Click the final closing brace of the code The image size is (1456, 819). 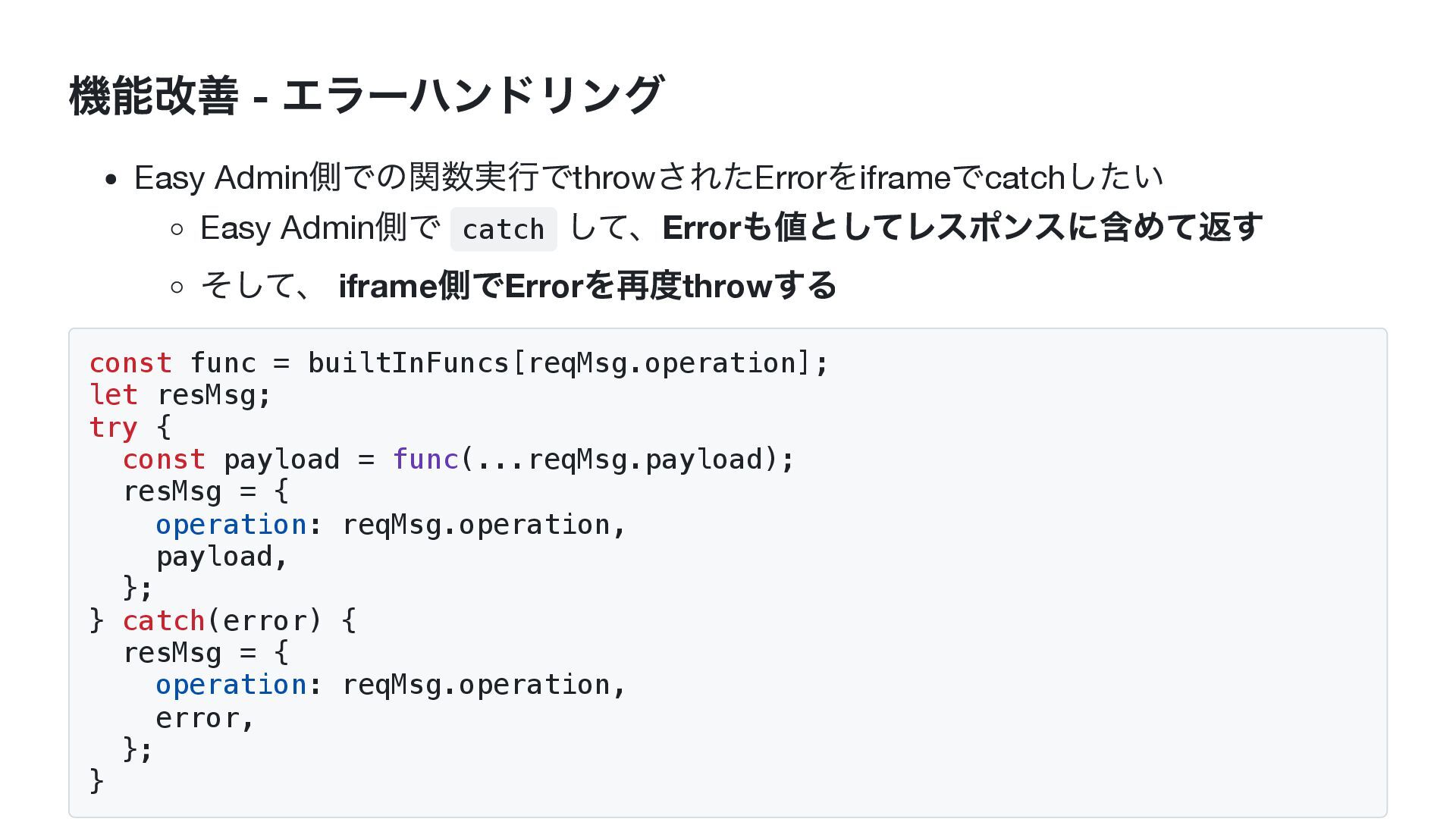click(x=96, y=780)
